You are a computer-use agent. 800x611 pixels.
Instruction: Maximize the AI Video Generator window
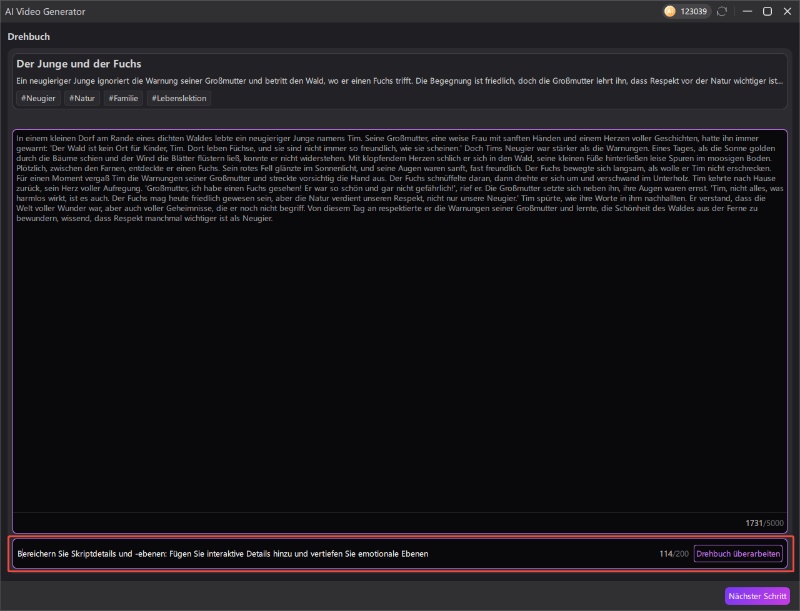click(x=767, y=11)
